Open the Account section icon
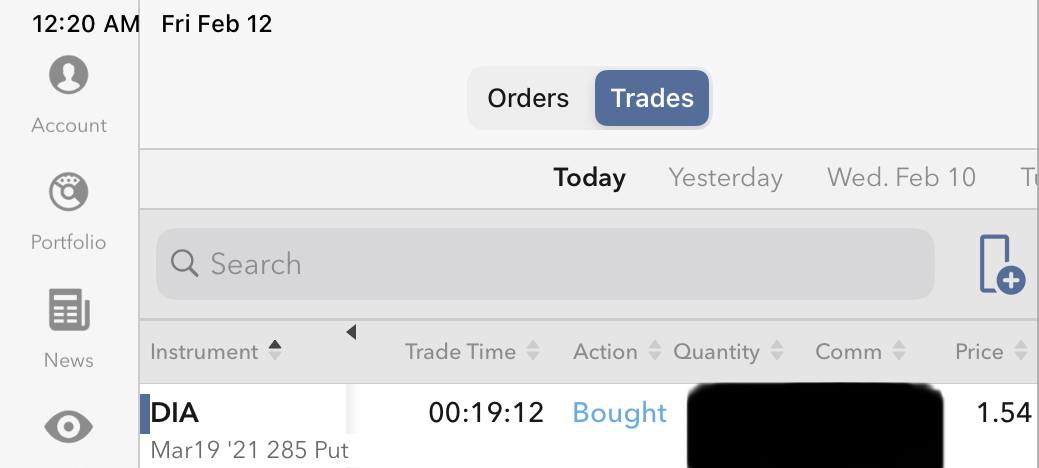 click(x=69, y=76)
